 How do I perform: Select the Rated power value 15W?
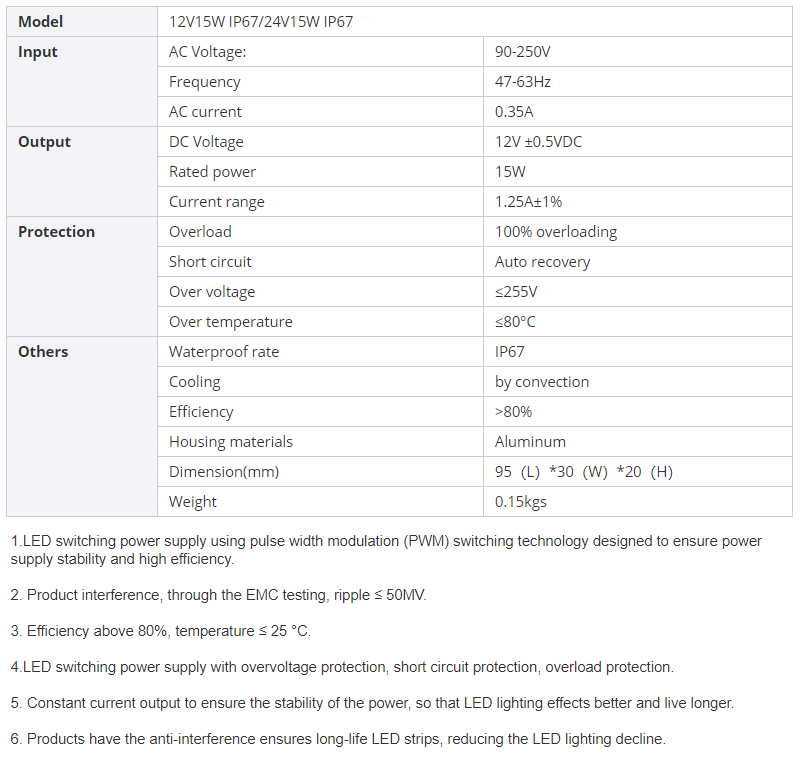[x=511, y=172]
